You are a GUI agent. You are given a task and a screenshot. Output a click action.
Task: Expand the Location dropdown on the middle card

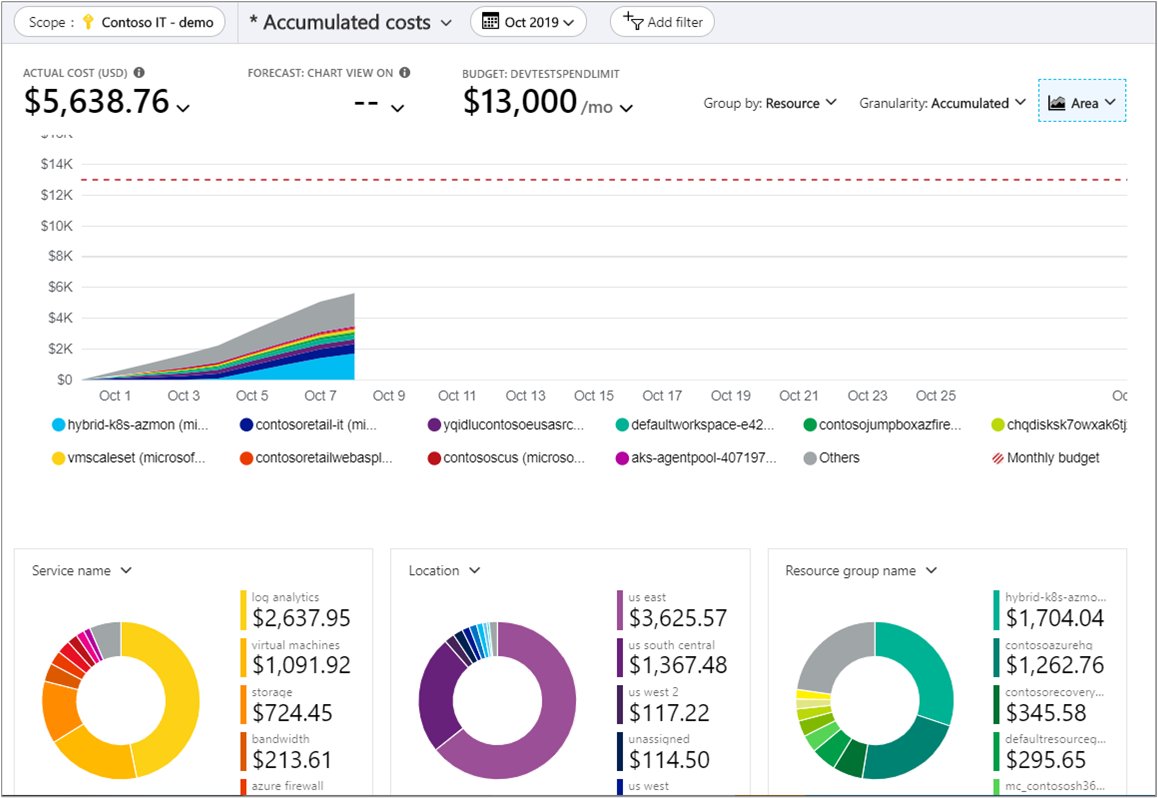[443, 570]
